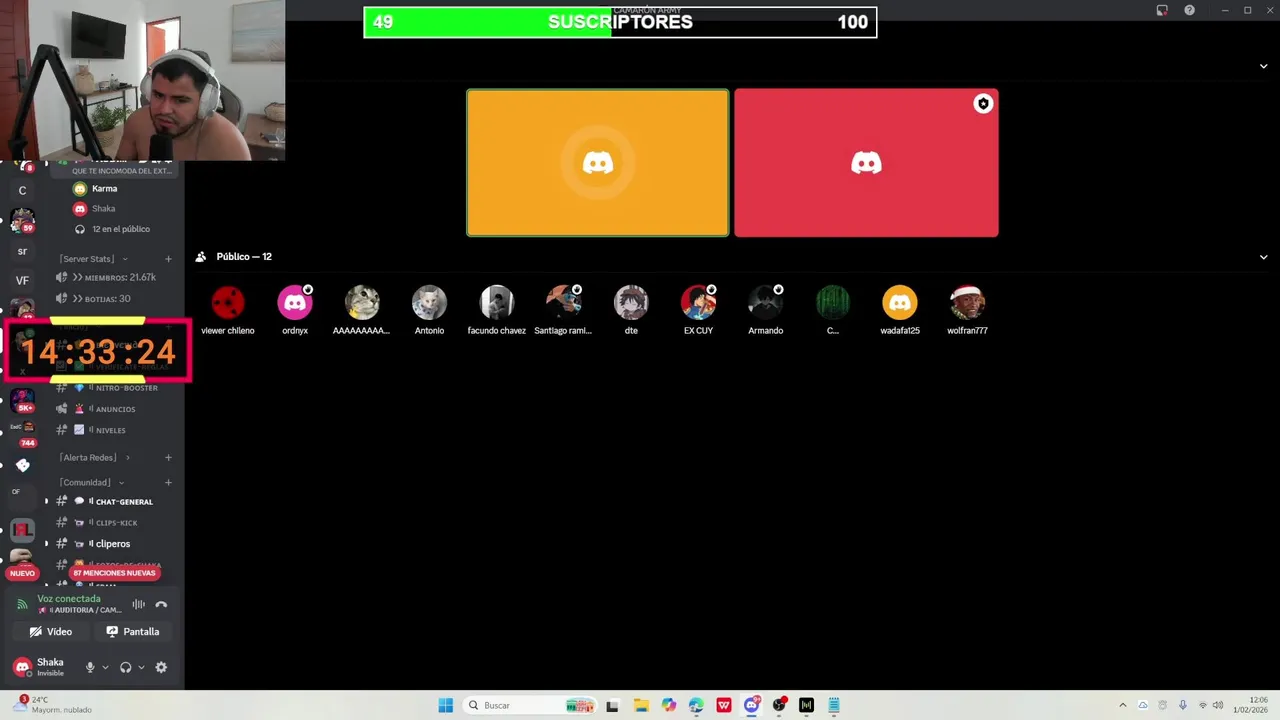Image resolution: width=1280 pixels, height=720 pixels.
Task: Open microphone input device dropdown arrow
Action: (x=105, y=667)
